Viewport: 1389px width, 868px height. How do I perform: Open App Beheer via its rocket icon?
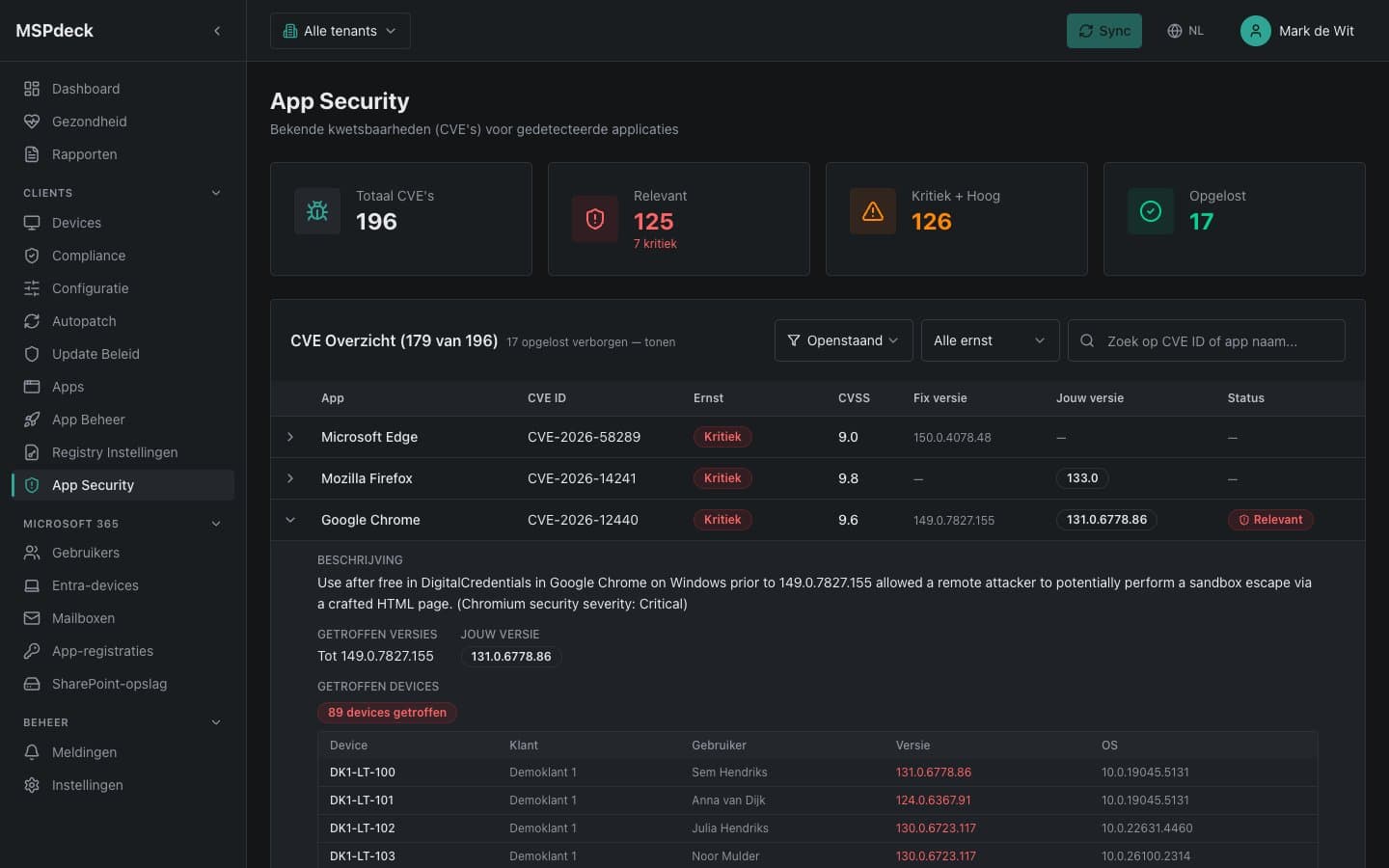pos(32,420)
